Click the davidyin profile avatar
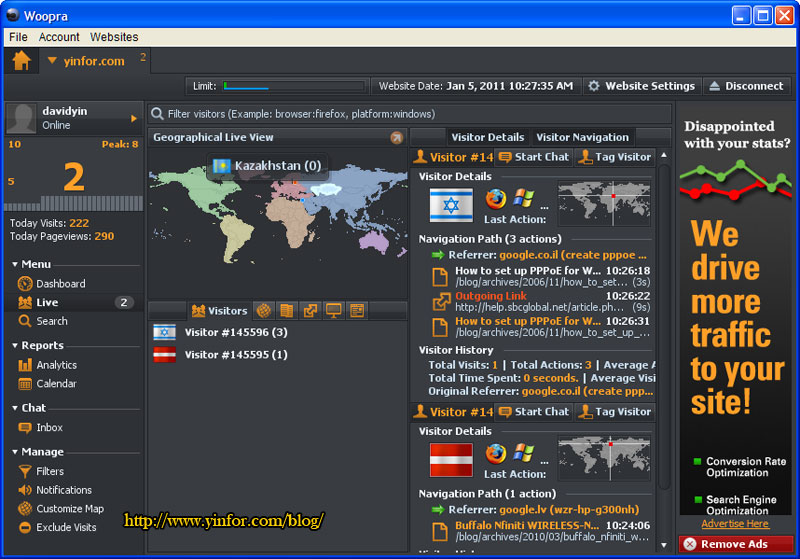 [x=21, y=118]
